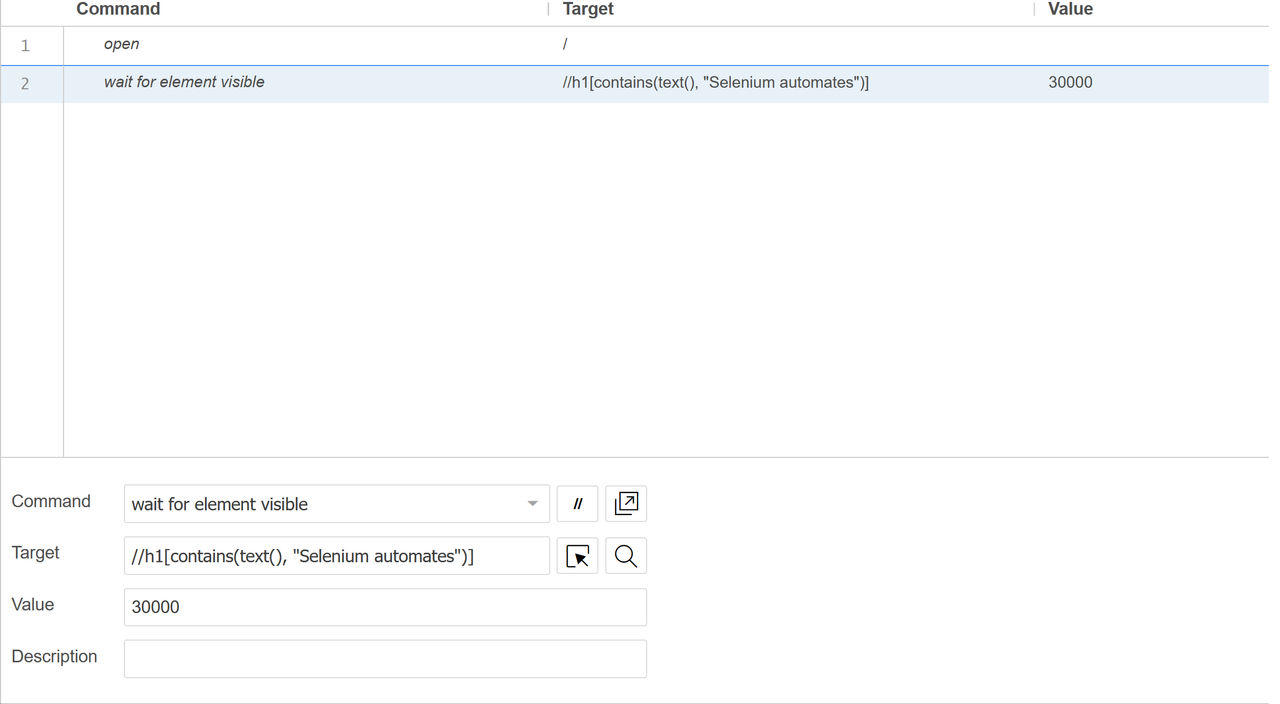This screenshot has width=1280, height=704.
Task: Click row number 1 in the gutter
Action: click(x=25, y=46)
